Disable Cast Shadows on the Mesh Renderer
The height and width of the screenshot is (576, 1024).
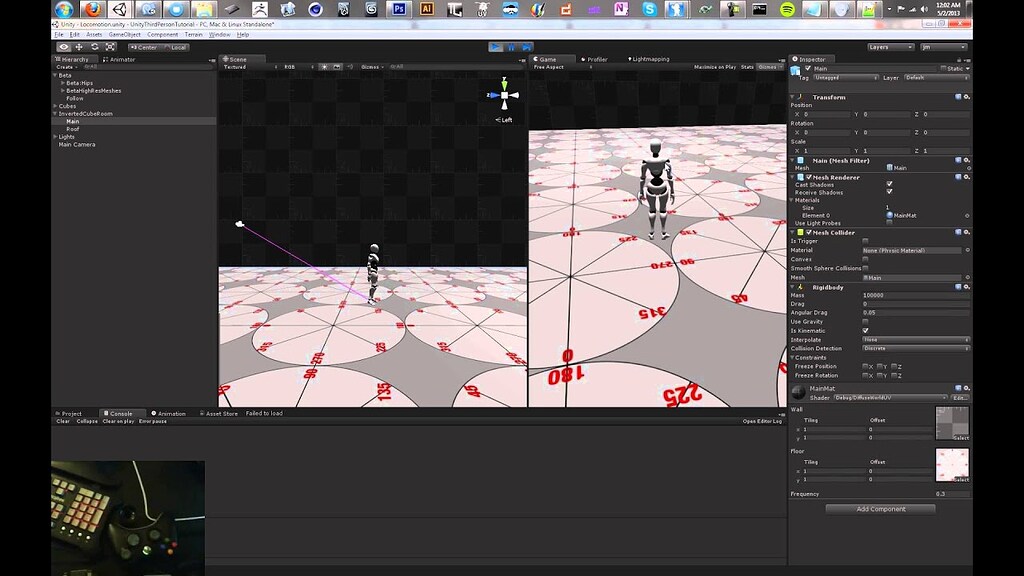889,184
